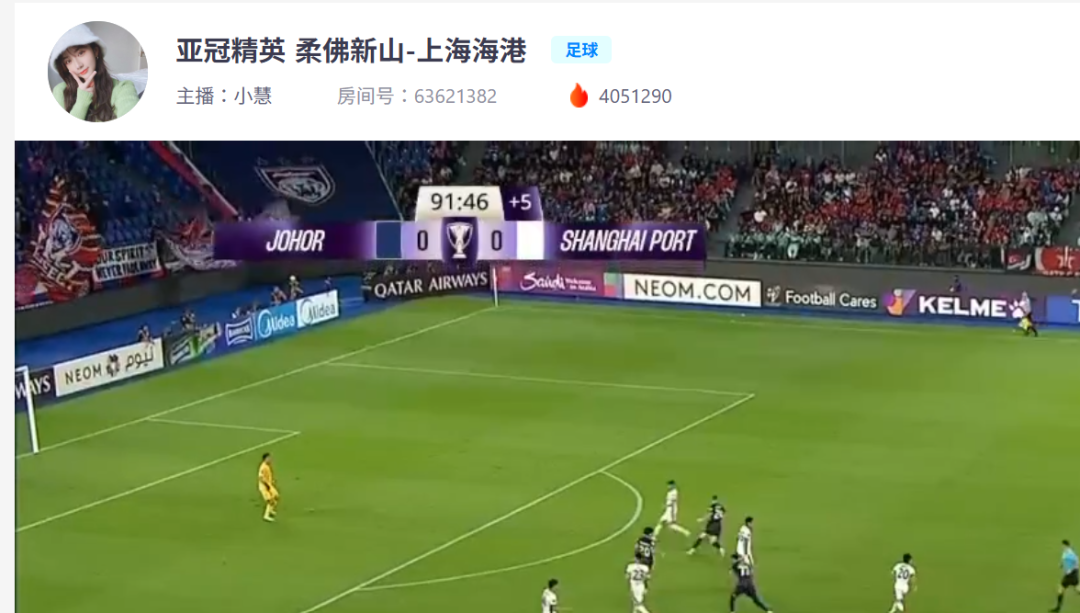Image resolution: width=1080 pixels, height=613 pixels.
Task: Click the goalkeeper in the yellow kit
Action: 267,487
